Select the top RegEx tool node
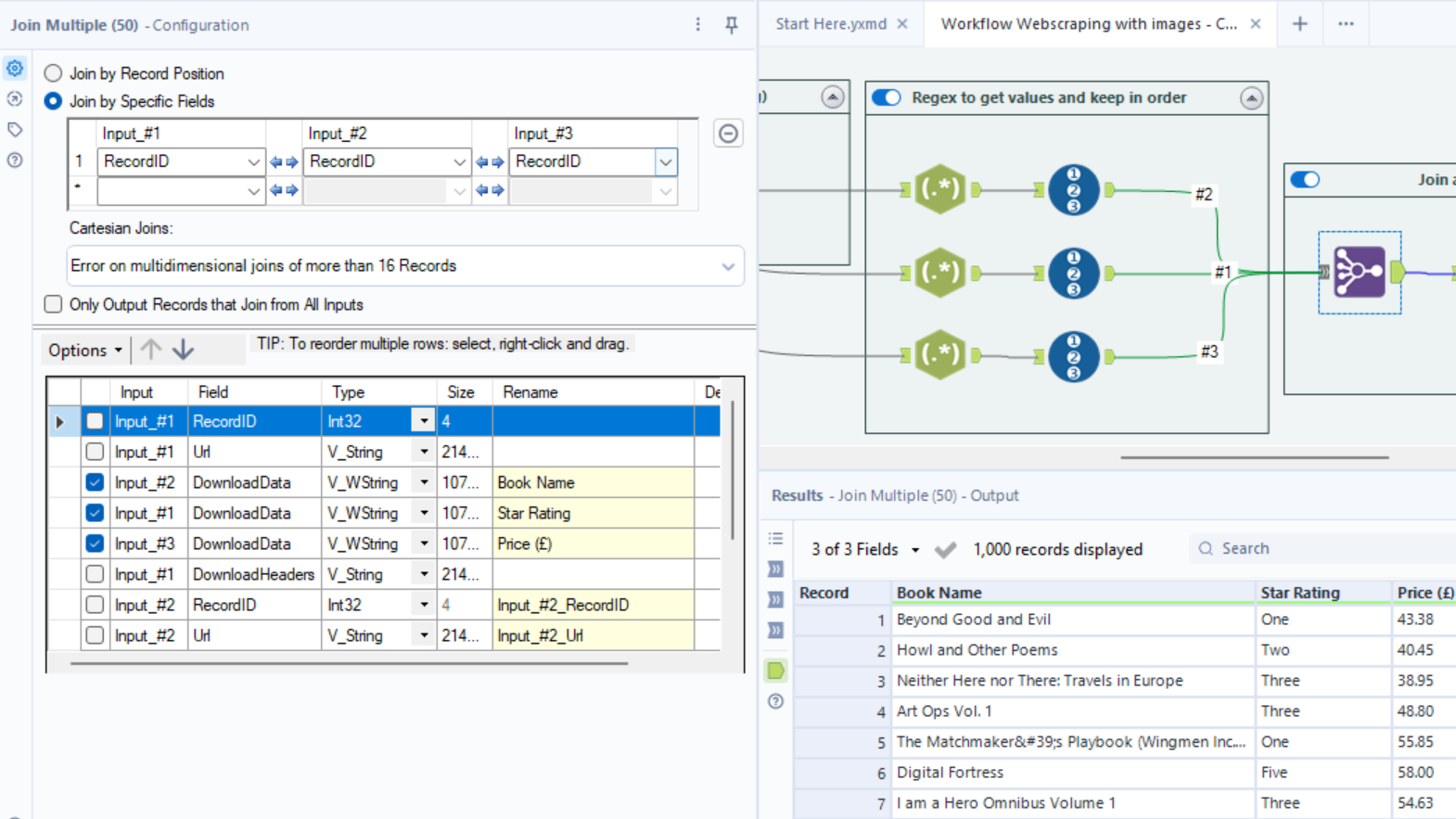Screen dimensions: 1456x819 pos(939,189)
